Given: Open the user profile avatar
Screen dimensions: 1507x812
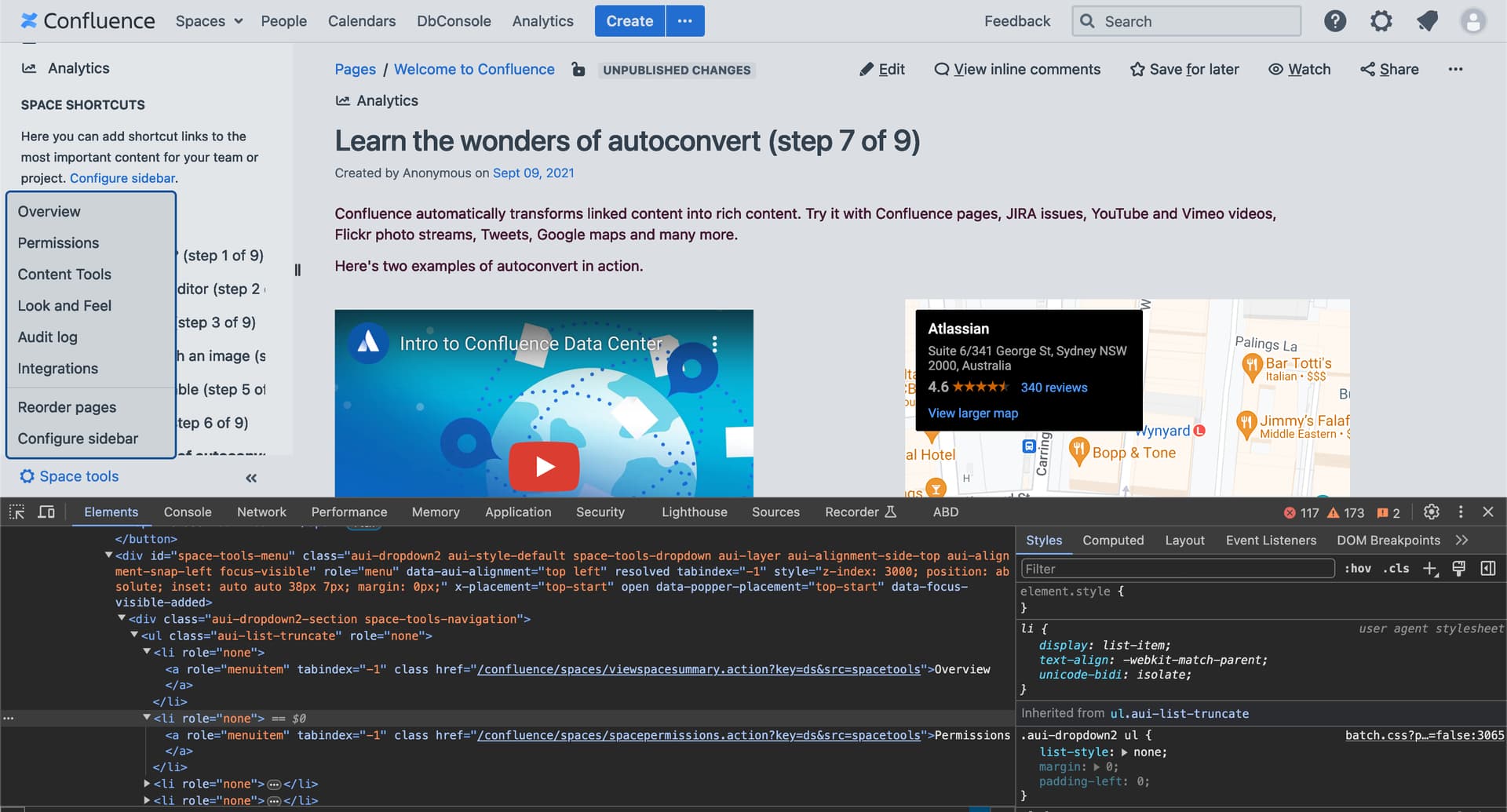Looking at the screenshot, I should (x=1473, y=21).
